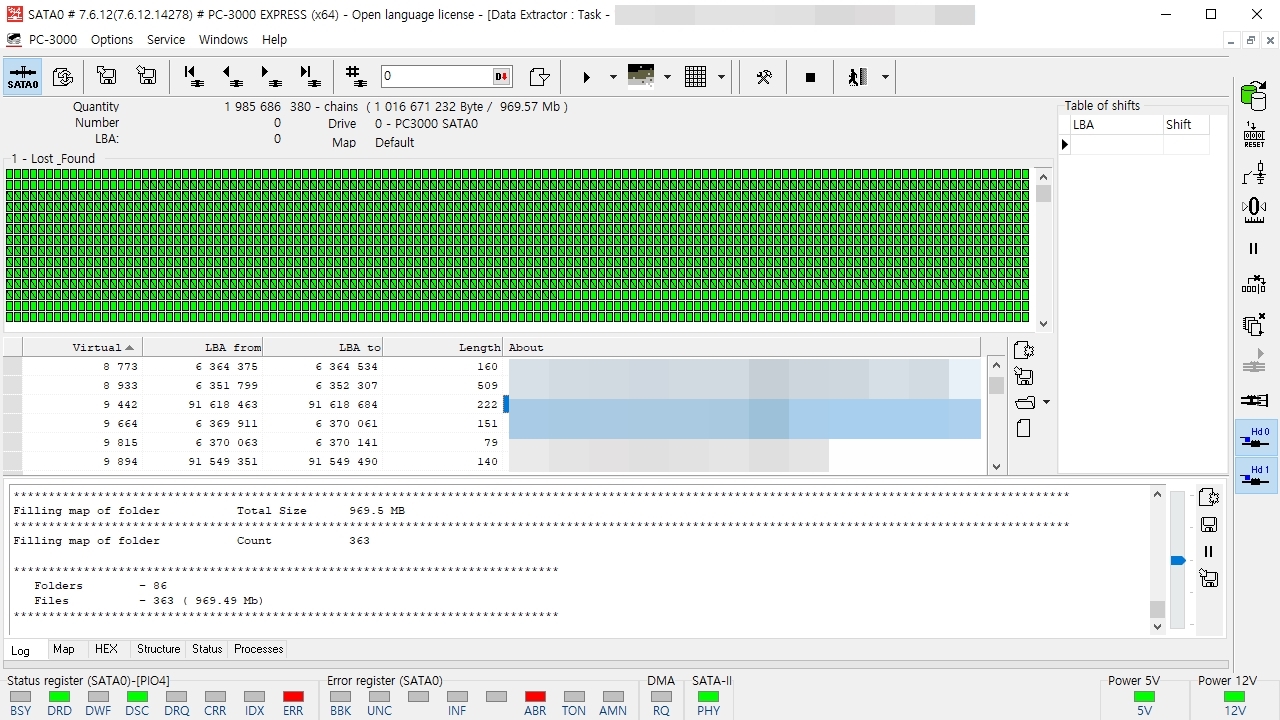Click the database disk icon in the right sidebar
The height and width of the screenshot is (720, 1280).
pyautogui.click(x=1253, y=95)
